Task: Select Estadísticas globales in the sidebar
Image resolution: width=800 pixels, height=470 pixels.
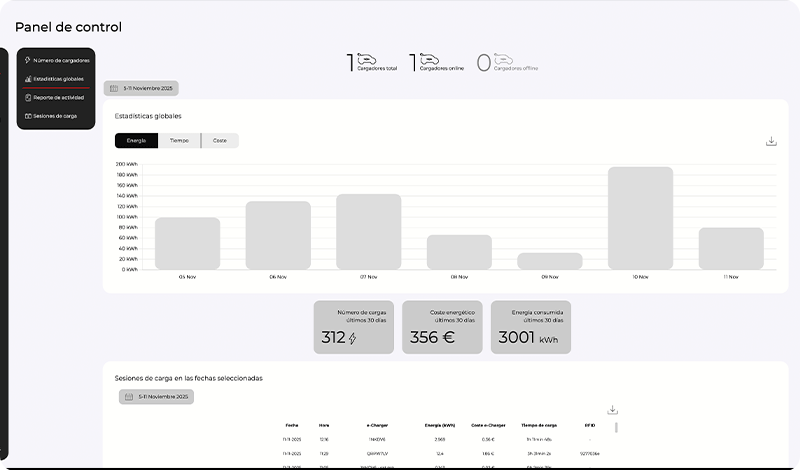Action: pyautogui.click(x=58, y=79)
